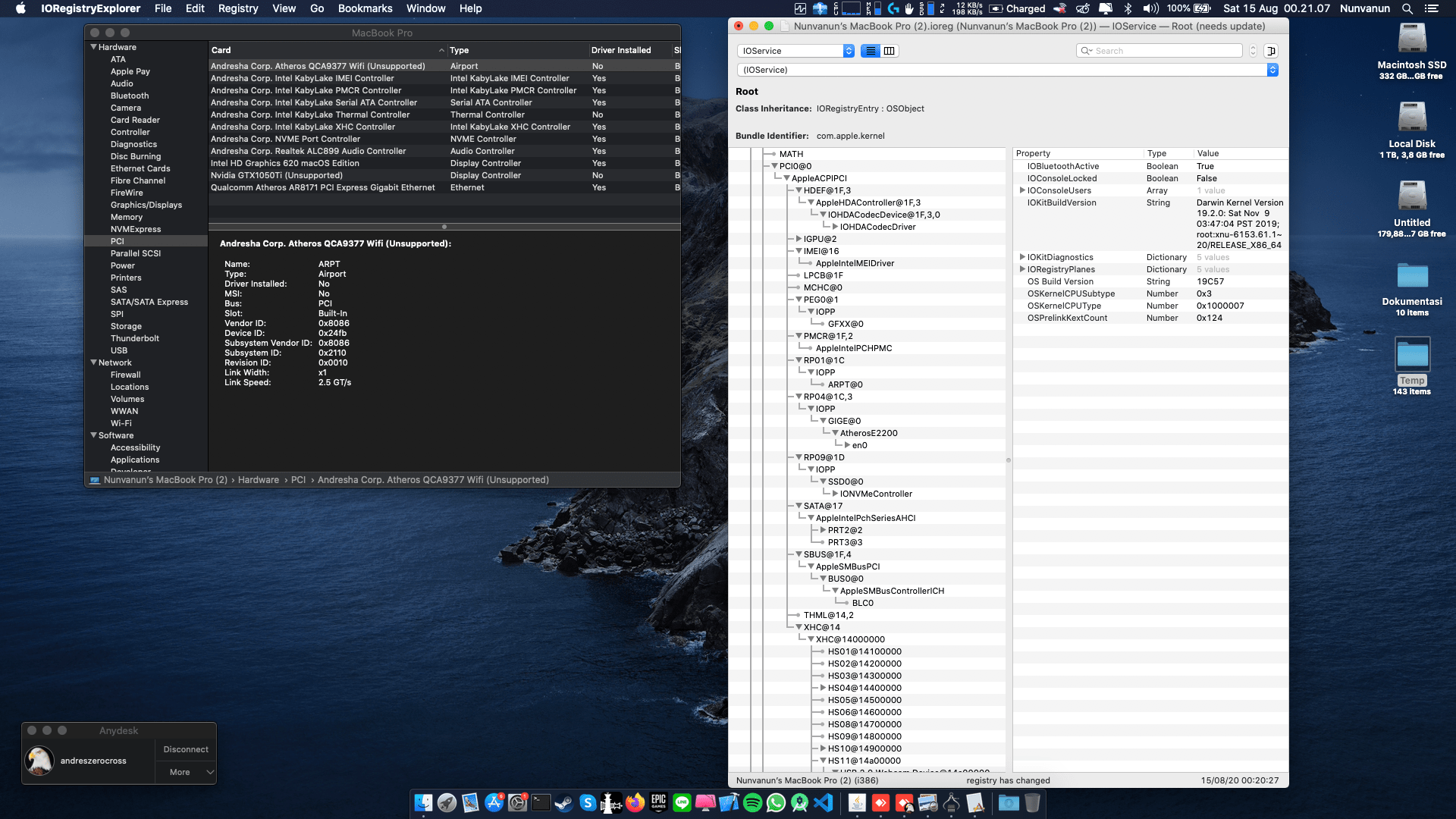This screenshot has width=1456, height=819.
Task: Open Steam from the Dock
Action: pos(563,802)
